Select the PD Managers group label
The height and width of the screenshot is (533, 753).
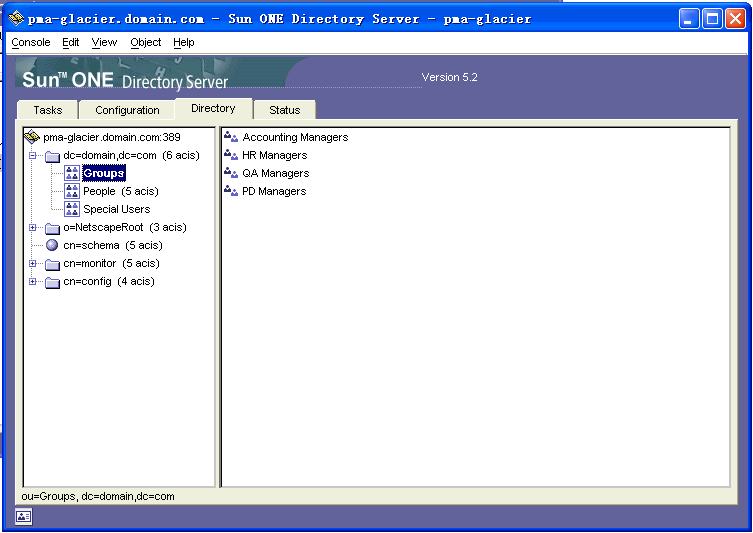pyautogui.click(x=274, y=191)
